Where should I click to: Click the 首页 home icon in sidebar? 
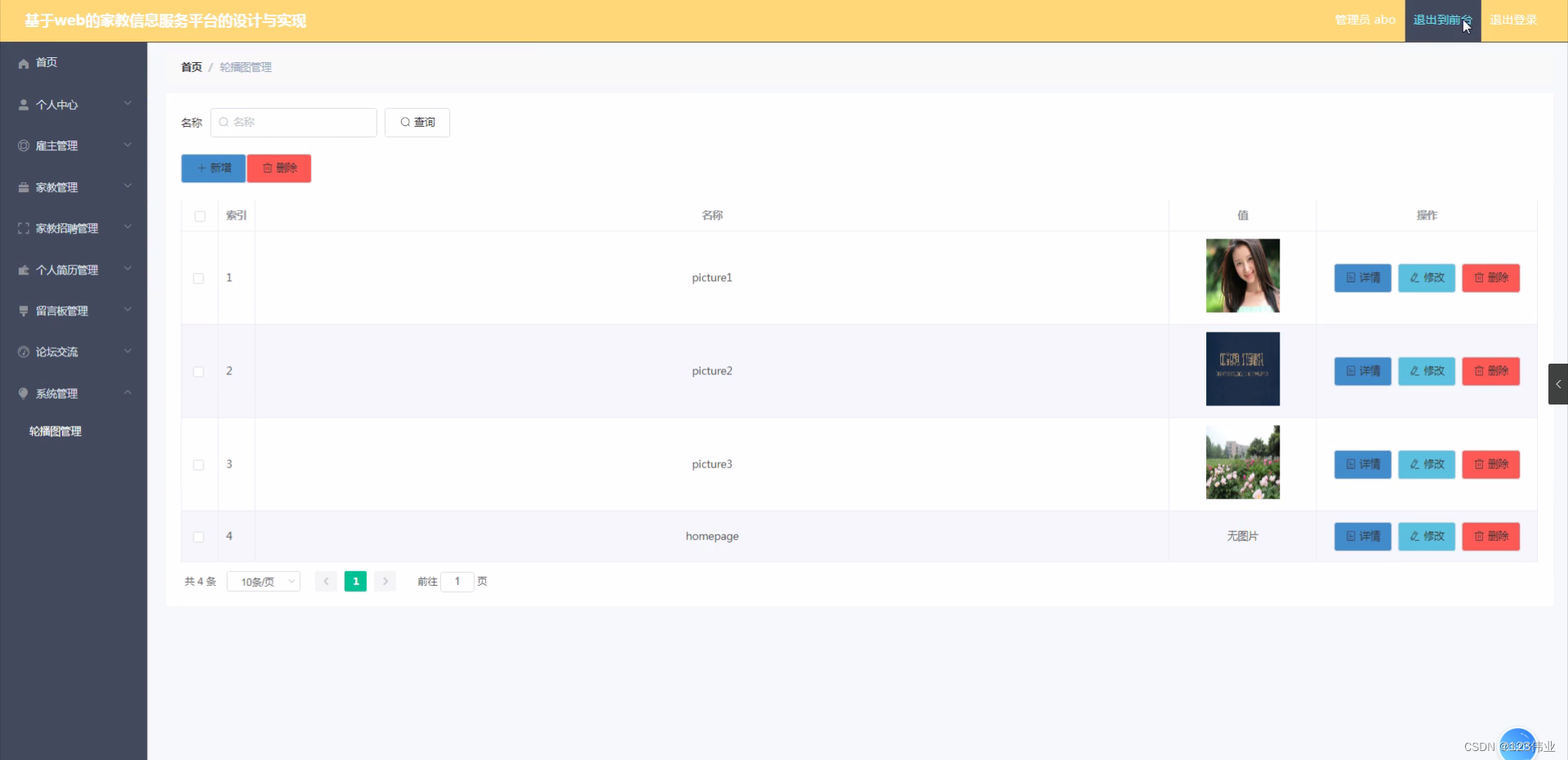[x=22, y=62]
